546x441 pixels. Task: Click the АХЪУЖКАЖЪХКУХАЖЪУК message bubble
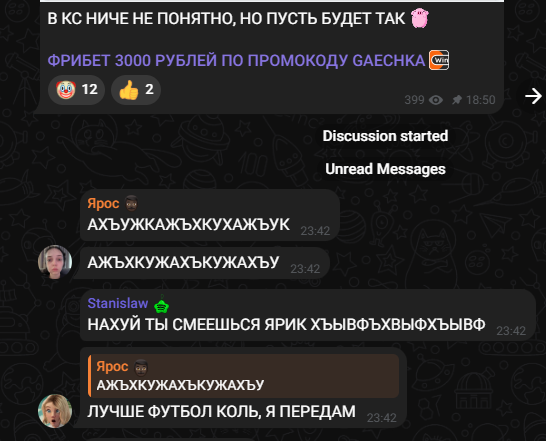(x=210, y=215)
